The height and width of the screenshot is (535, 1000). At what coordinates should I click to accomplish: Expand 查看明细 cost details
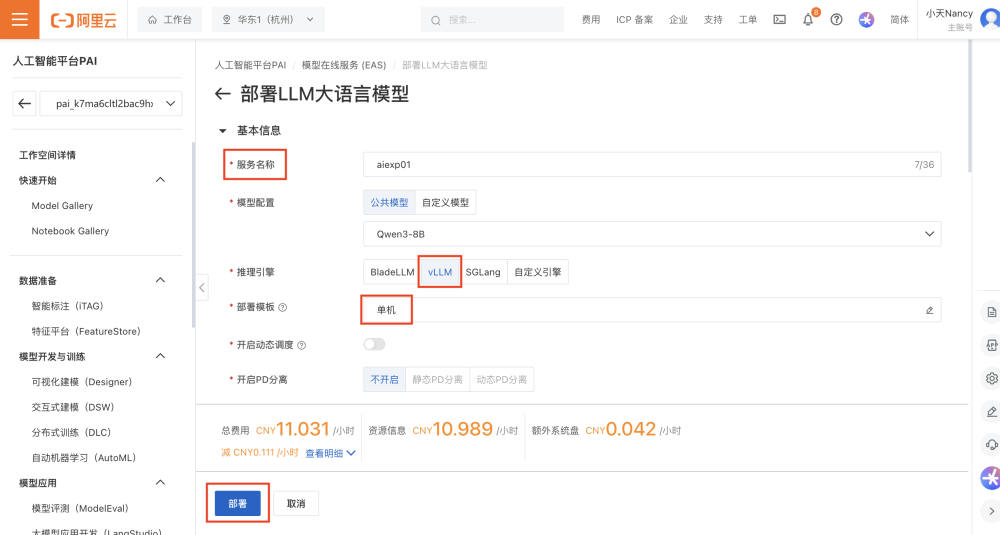coord(330,453)
